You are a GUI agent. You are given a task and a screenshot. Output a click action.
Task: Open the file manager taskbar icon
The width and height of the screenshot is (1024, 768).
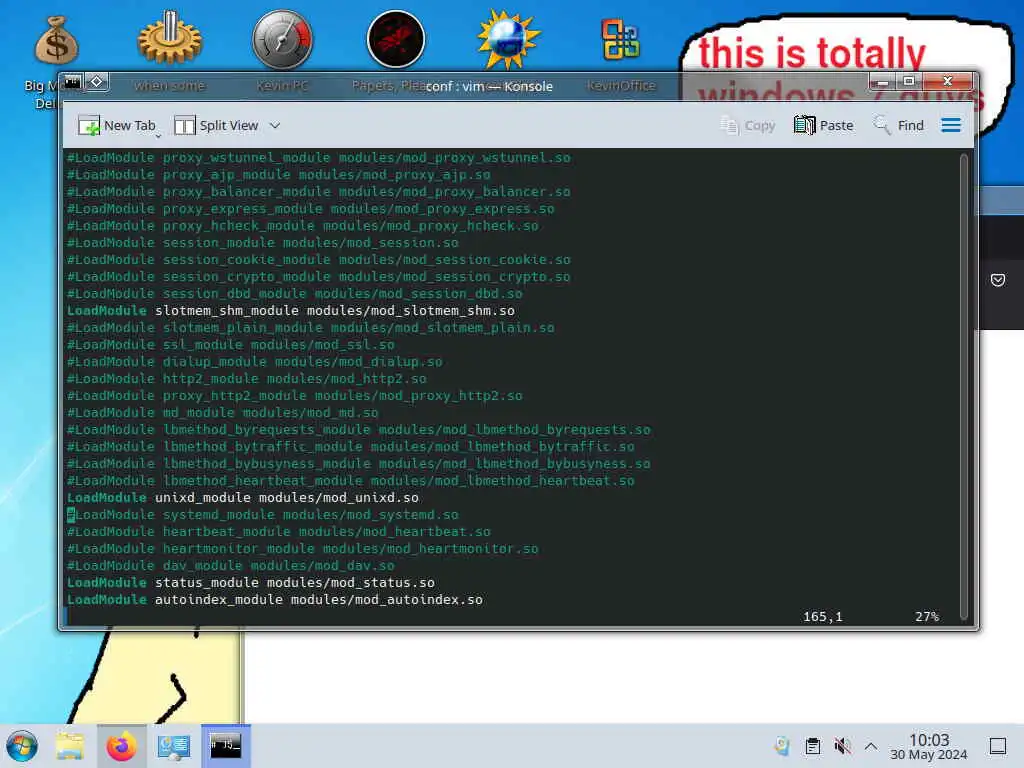pos(70,746)
